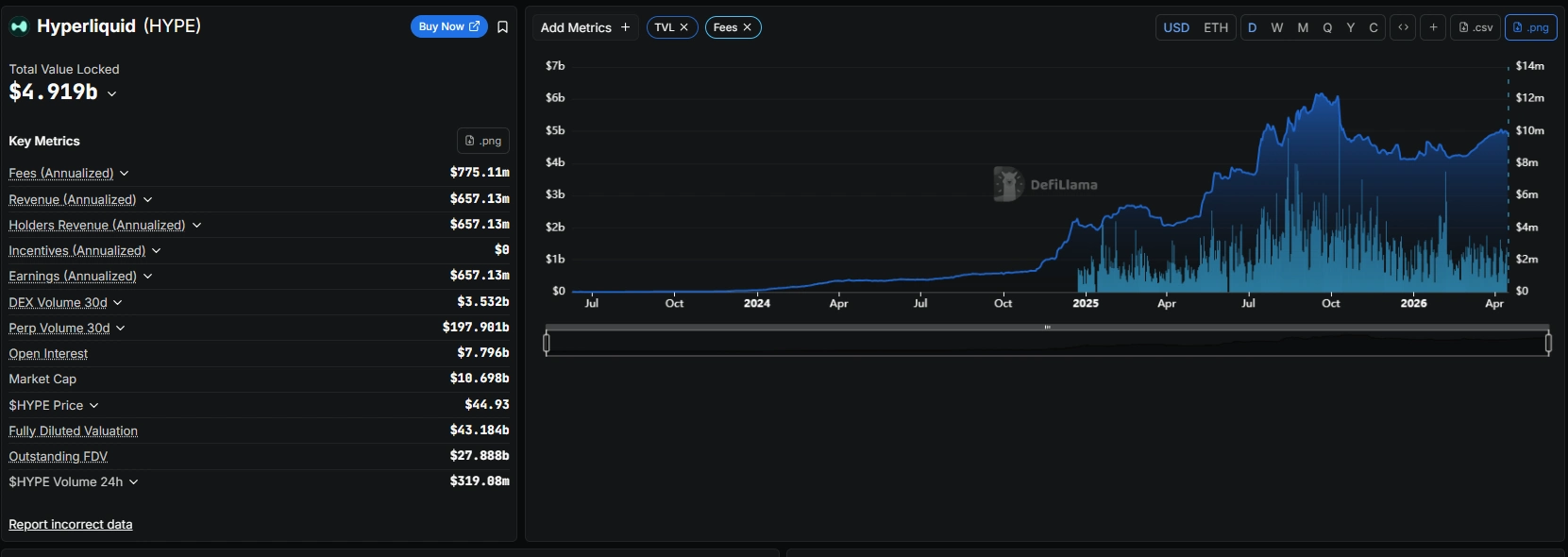Switch chart denomination to ETH
Screen dimensions: 1568x557
pyautogui.click(x=1216, y=27)
